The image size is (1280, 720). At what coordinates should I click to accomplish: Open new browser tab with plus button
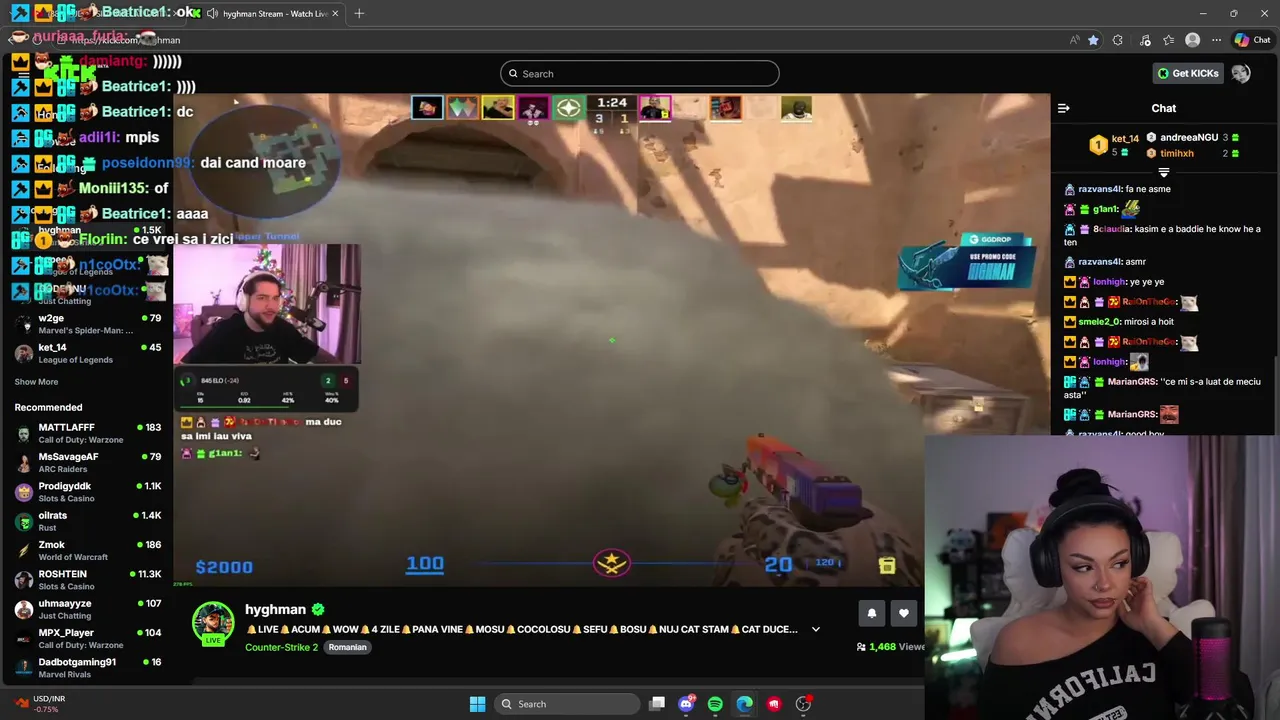(x=359, y=13)
